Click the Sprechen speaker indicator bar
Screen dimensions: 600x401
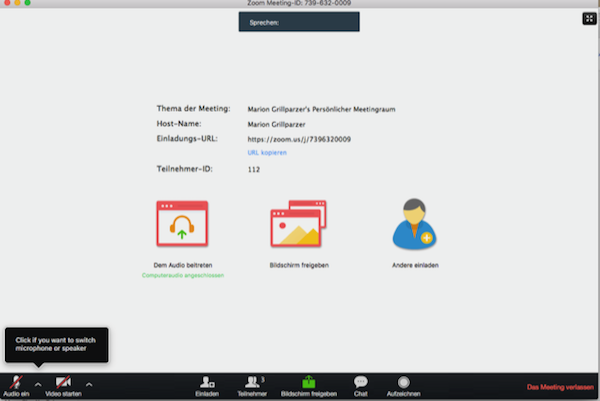coord(299,22)
